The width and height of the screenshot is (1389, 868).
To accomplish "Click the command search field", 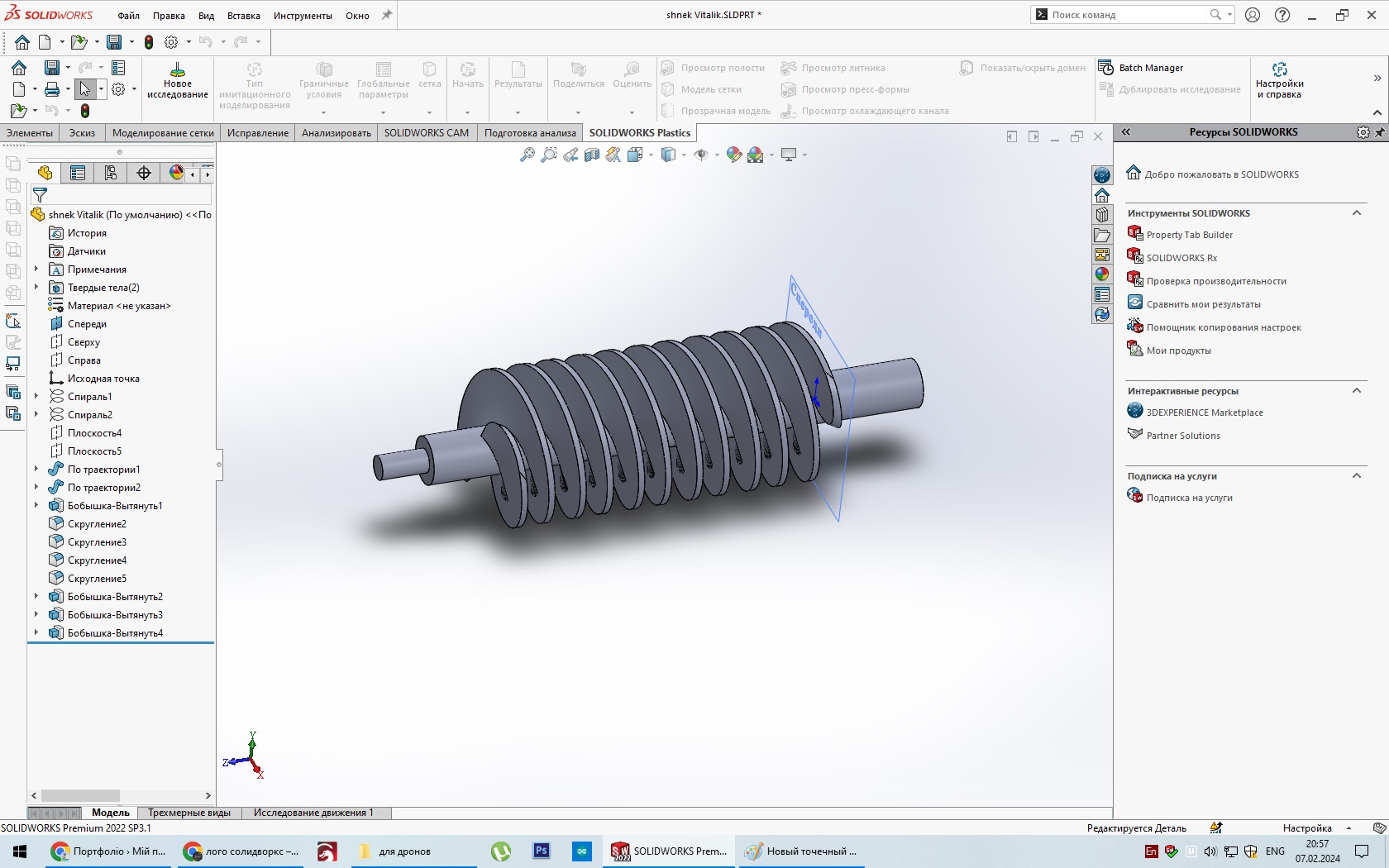I will (1129, 15).
